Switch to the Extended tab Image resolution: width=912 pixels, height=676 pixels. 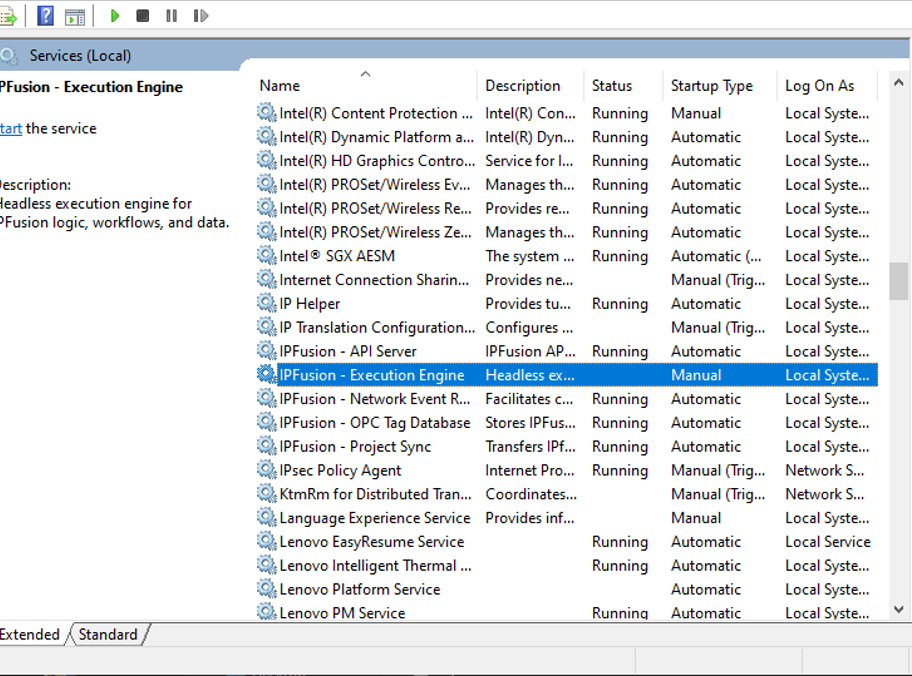click(30, 634)
